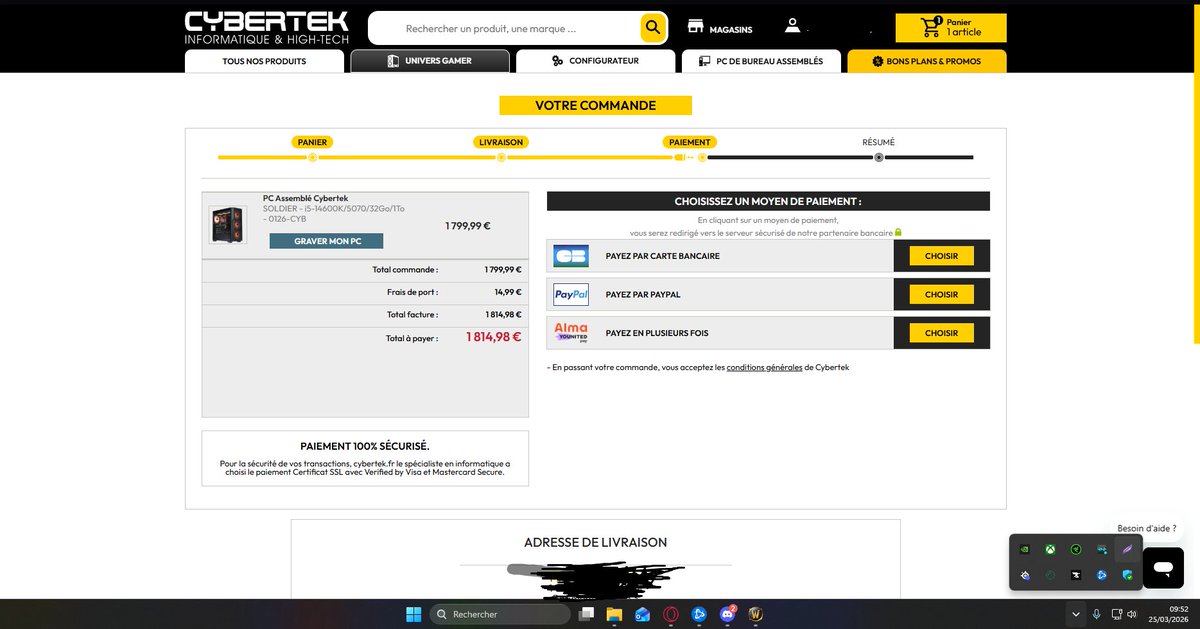Open Tous nos produits menu

[264, 61]
